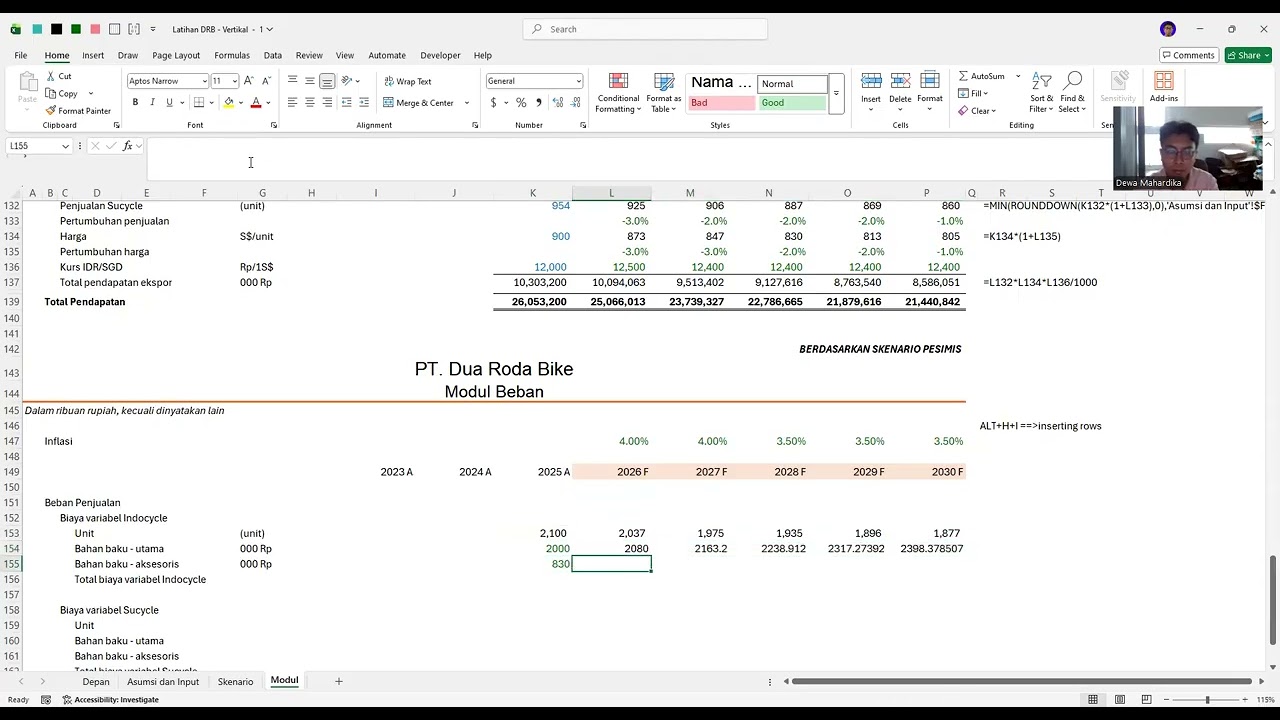Open the Sort & Filter dropdown
This screenshot has width=1280, height=720.
(1042, 92)
